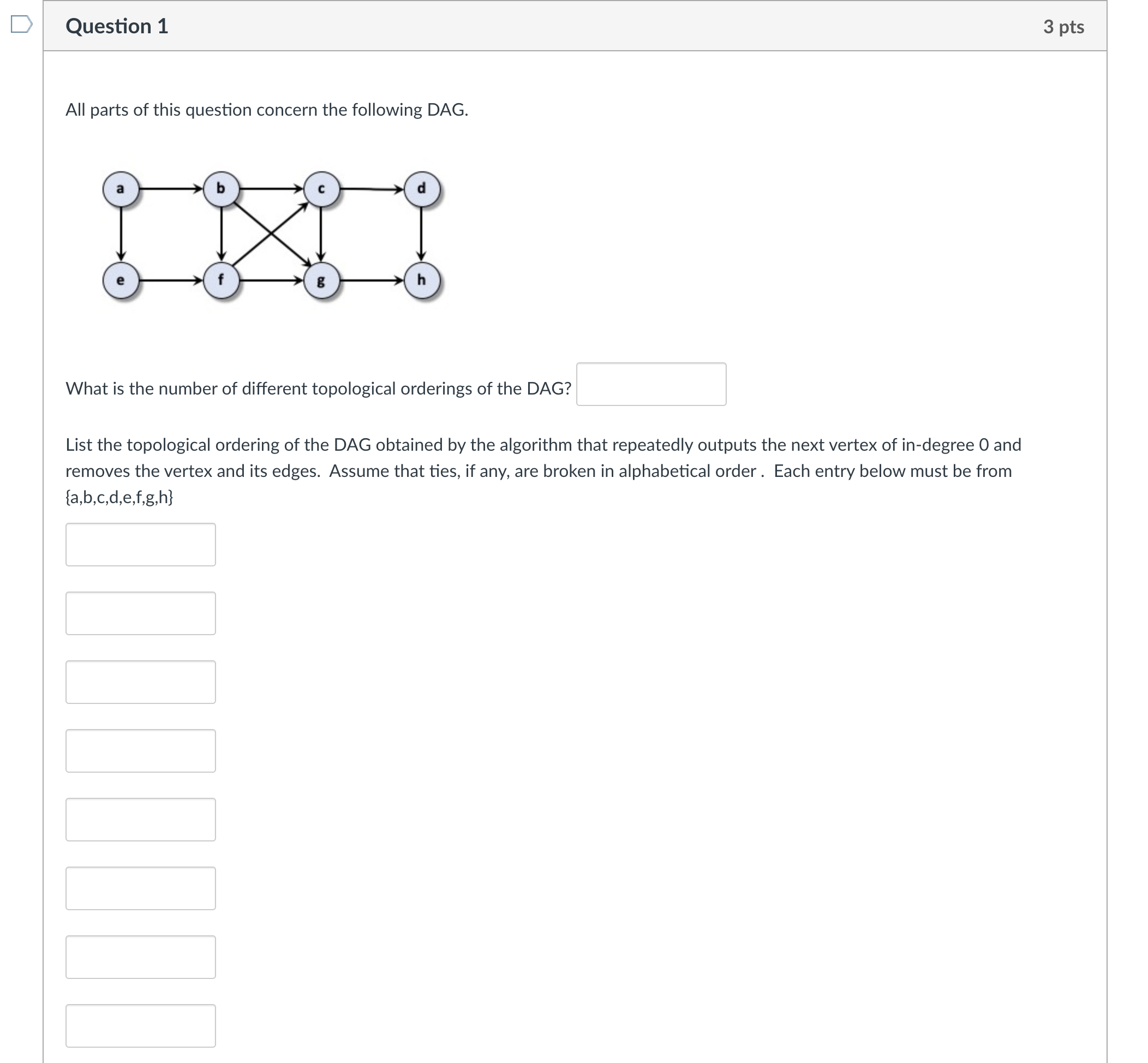Screen dimensions: 1148x1063
Task: Select the second topological ordering entry box
Action: point(140,613)
